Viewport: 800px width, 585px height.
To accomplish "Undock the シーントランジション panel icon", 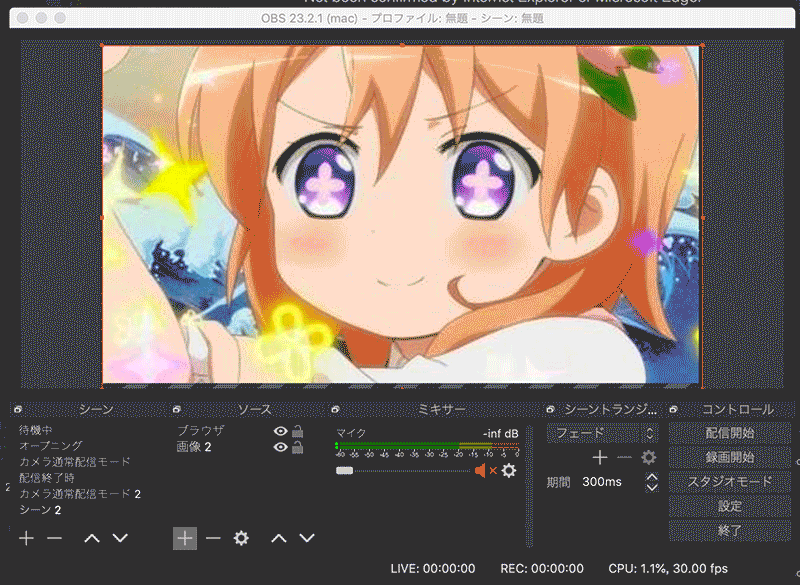I will tap(551, 409).
